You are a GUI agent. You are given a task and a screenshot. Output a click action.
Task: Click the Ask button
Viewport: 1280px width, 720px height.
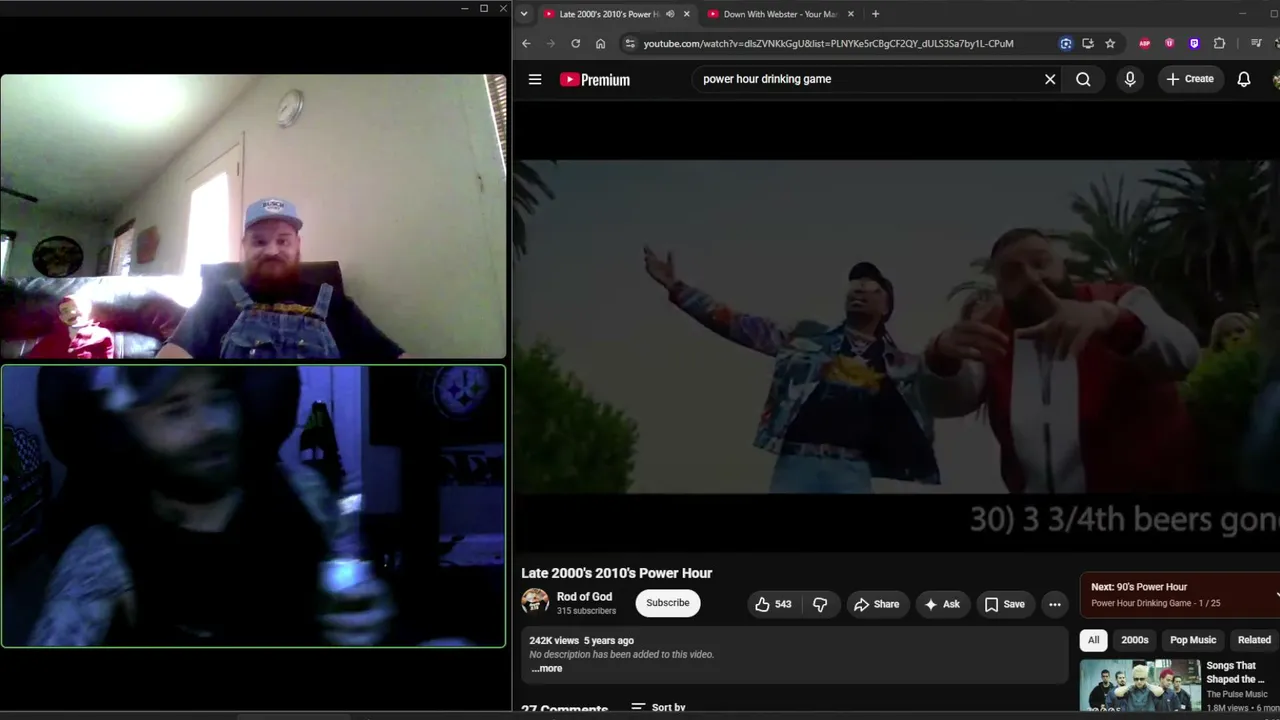point(942,604)
